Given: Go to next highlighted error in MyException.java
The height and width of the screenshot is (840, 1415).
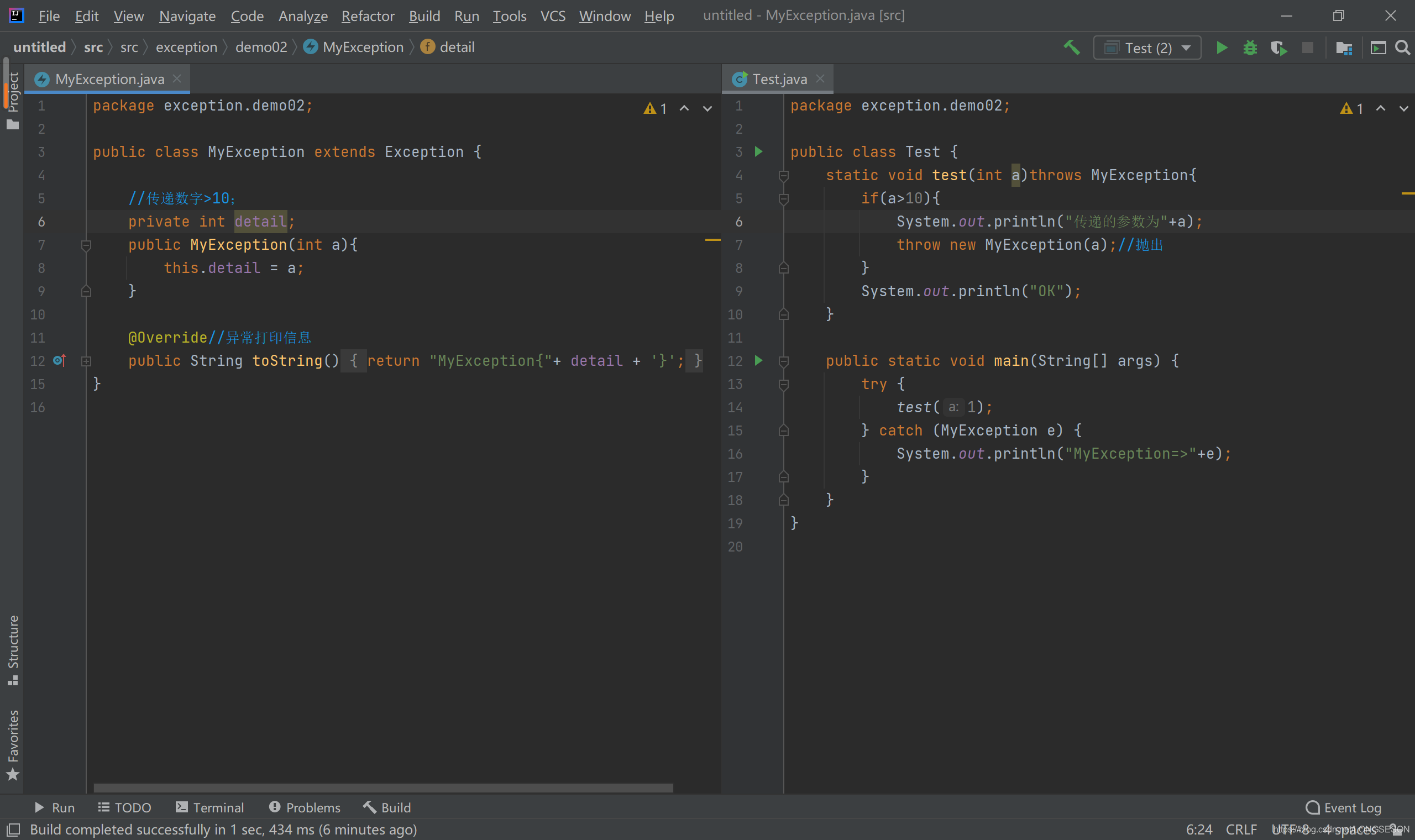Looking at the screenshot, I should click(x=707, y=108).
